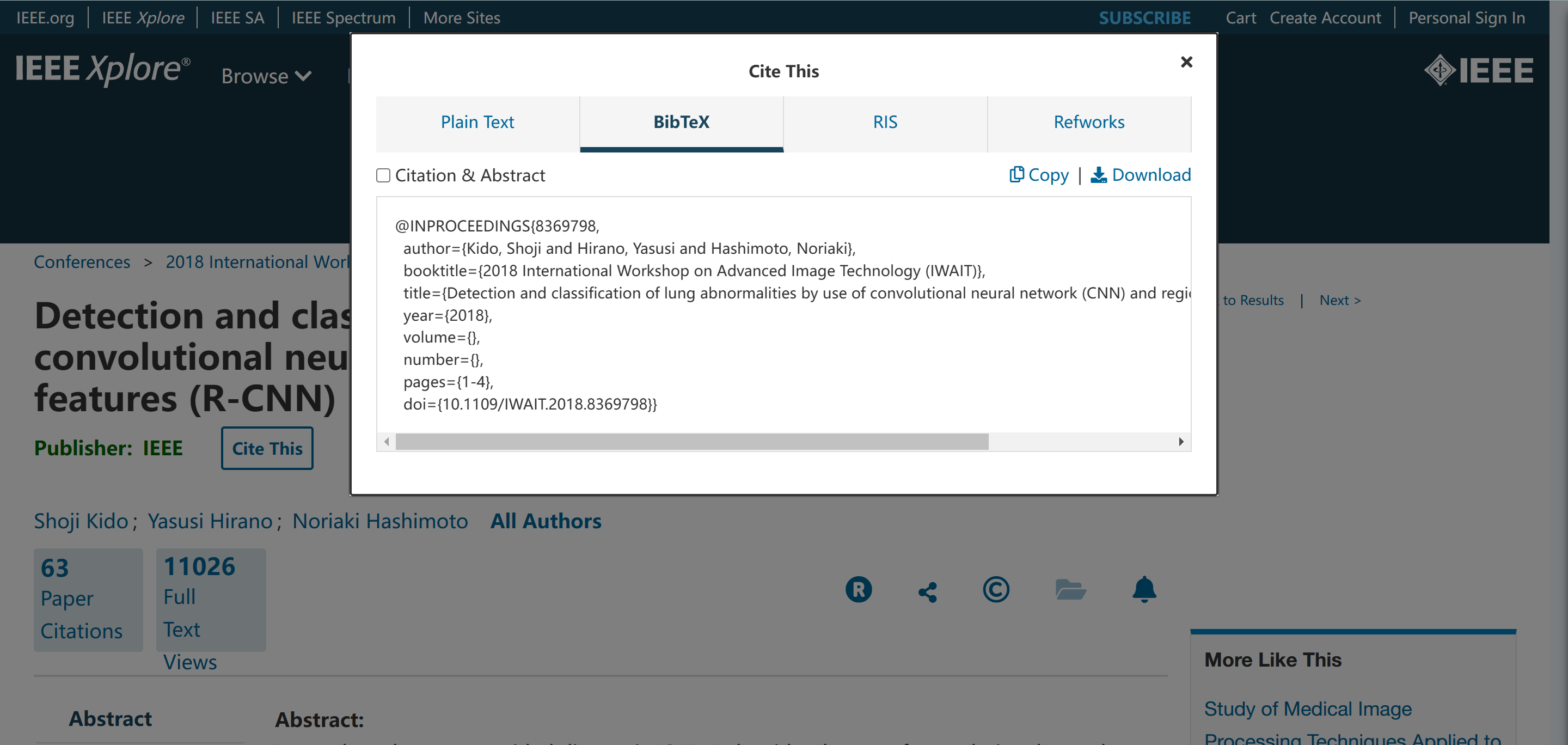The width and height of the screenshot is (1568, 745).
Task: Open the More Sites menu
Action: click(461, 17)
